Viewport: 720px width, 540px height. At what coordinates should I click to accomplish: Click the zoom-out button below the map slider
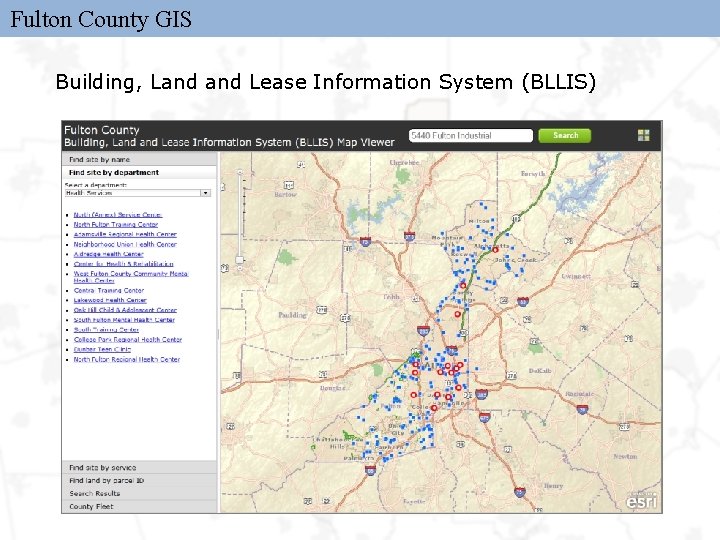tap(239, 268)
